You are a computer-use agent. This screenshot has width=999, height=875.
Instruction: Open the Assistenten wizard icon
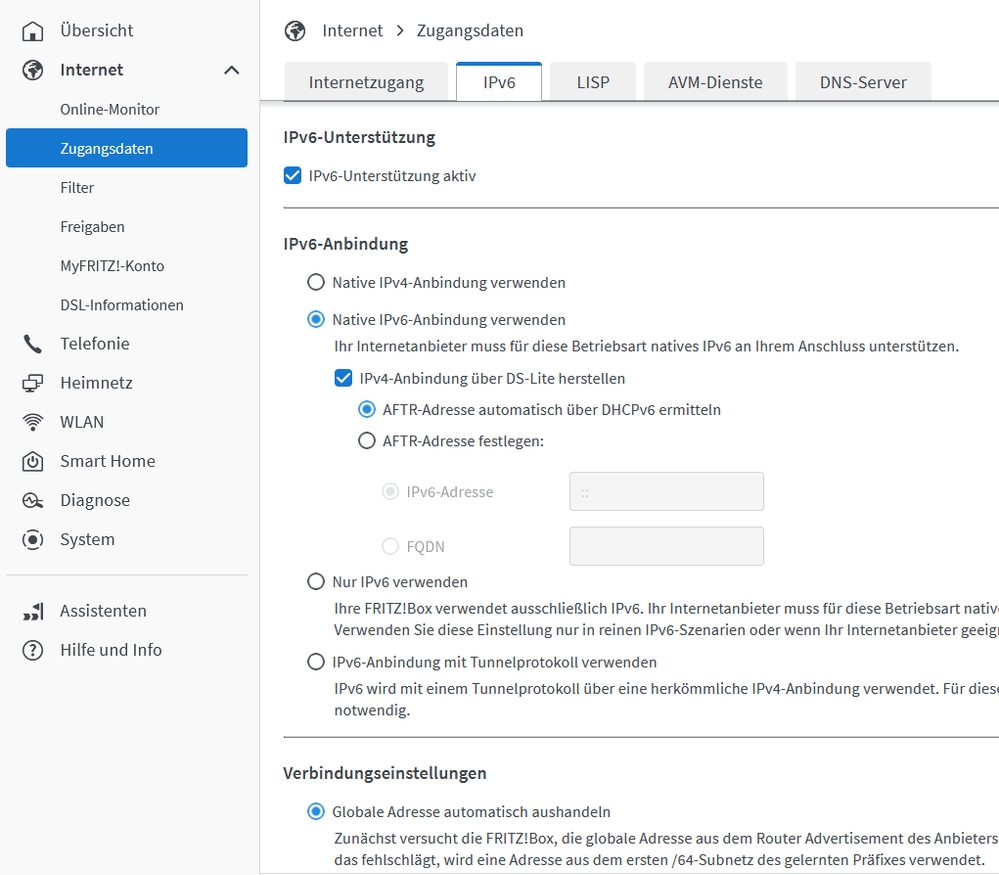33,611
